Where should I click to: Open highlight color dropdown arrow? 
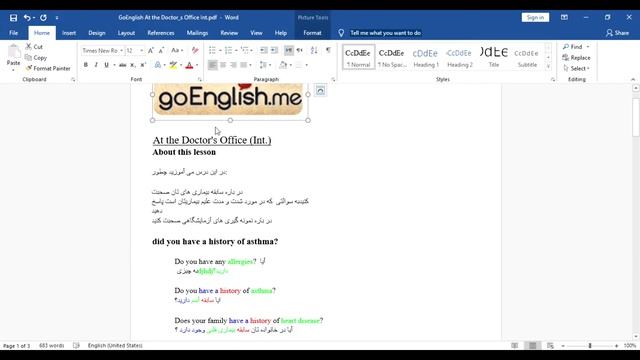(x=181, y=65)
